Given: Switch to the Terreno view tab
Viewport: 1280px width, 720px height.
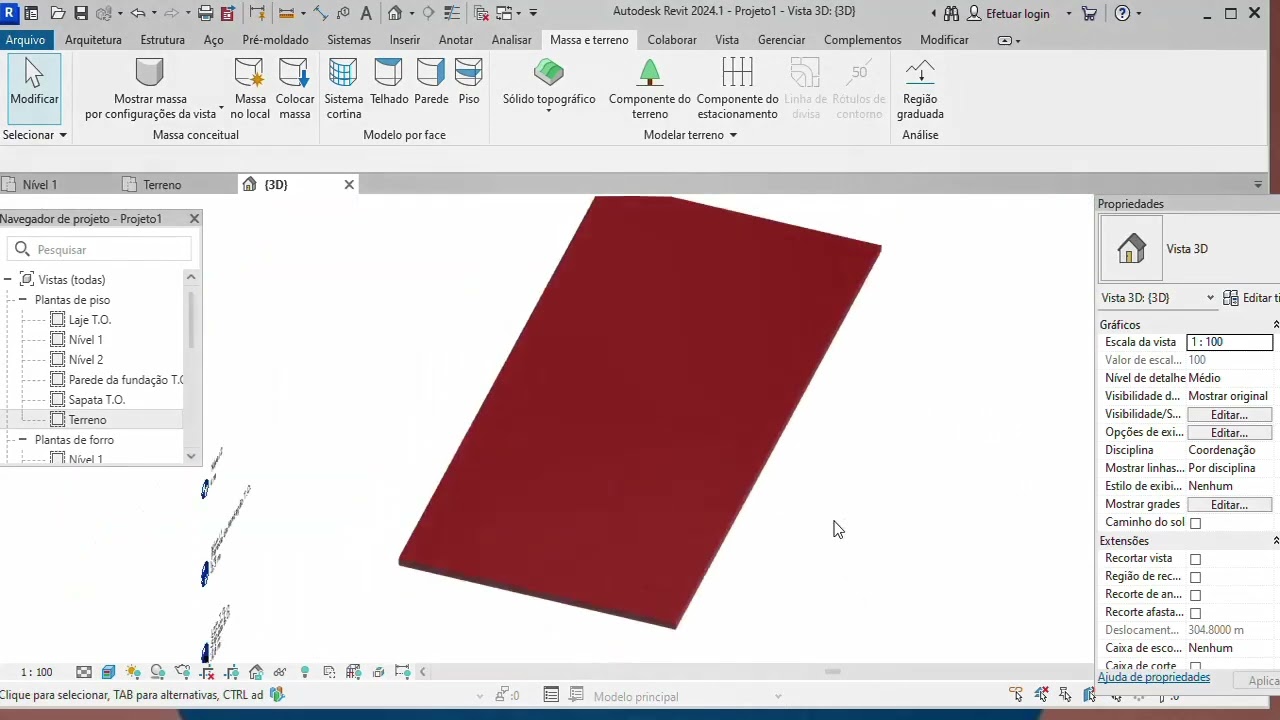Looking at the screenshot, I should (x=162, y=185).
